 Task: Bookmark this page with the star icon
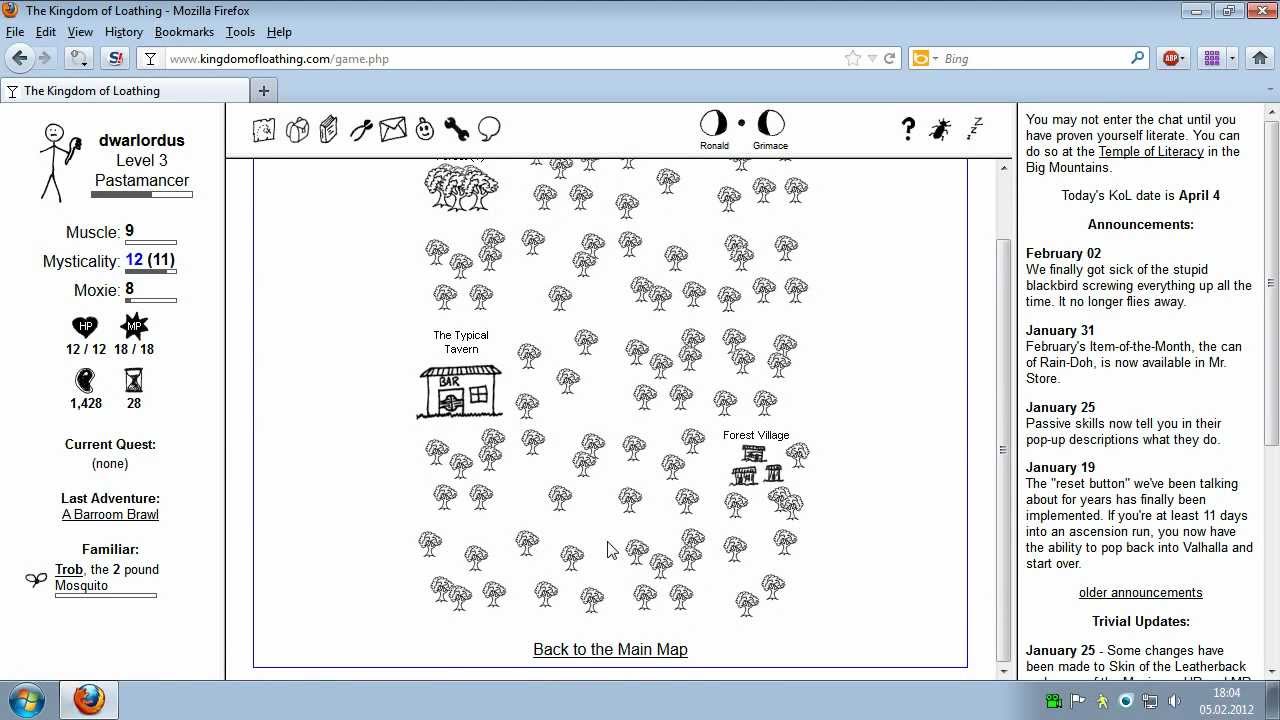pos(853,58)
